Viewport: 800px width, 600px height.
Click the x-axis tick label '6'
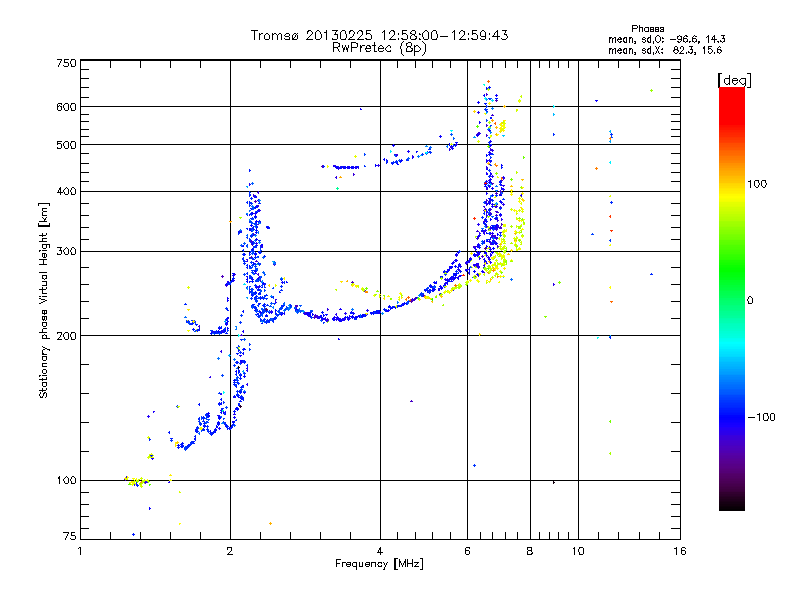click(x=467, y=552)
